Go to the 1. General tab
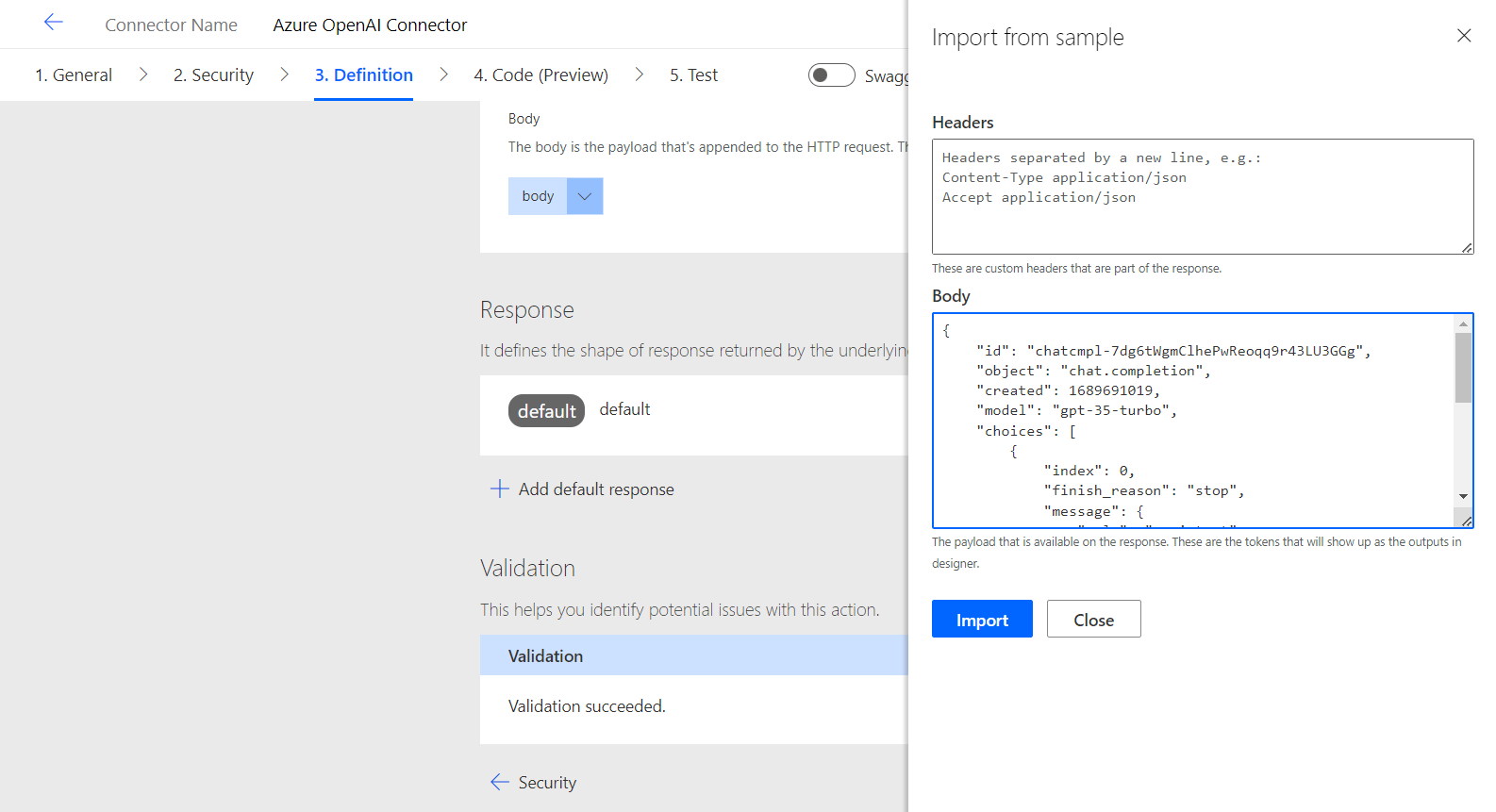1496x812 pixels. [x=74, y=75]
